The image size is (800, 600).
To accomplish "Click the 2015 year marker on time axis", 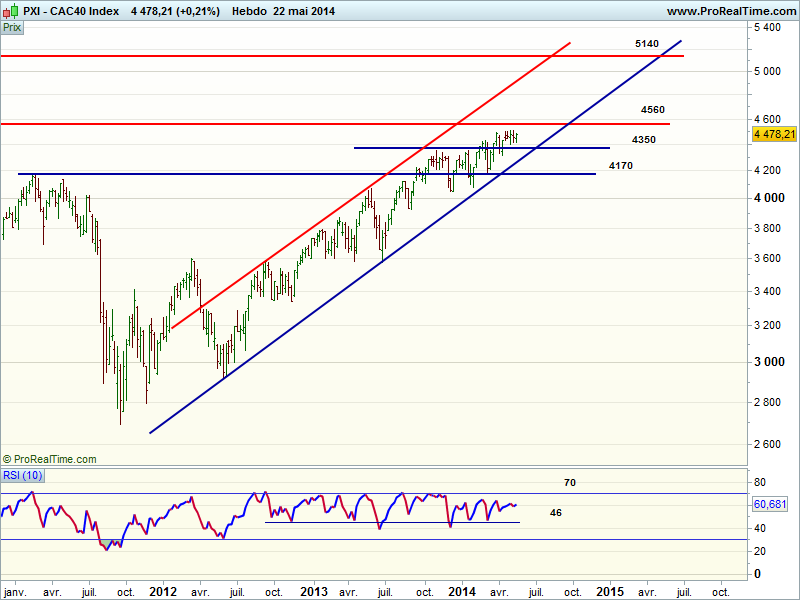I will coord(609,591).
